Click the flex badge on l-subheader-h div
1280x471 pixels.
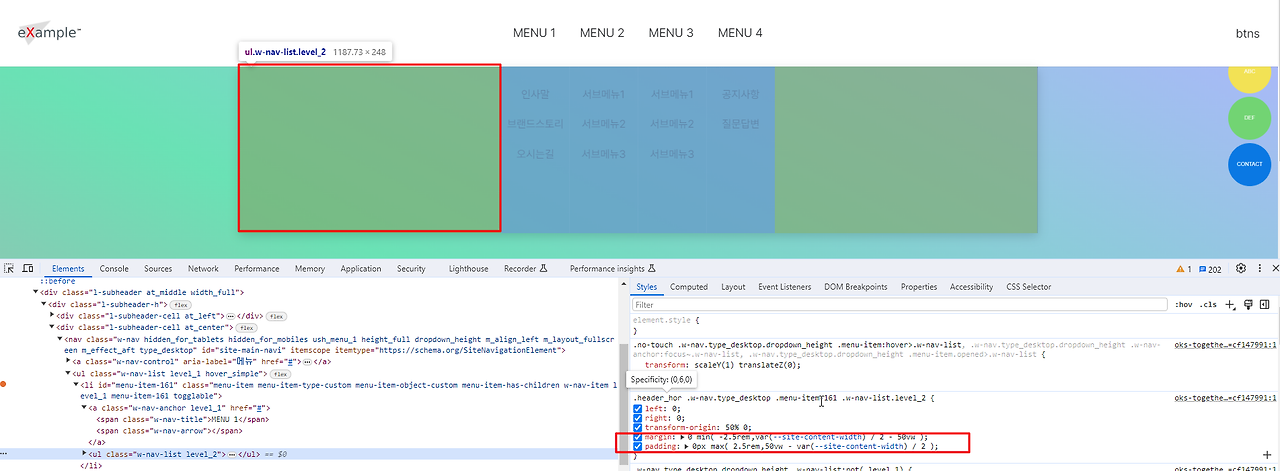[x=181, y=304]
